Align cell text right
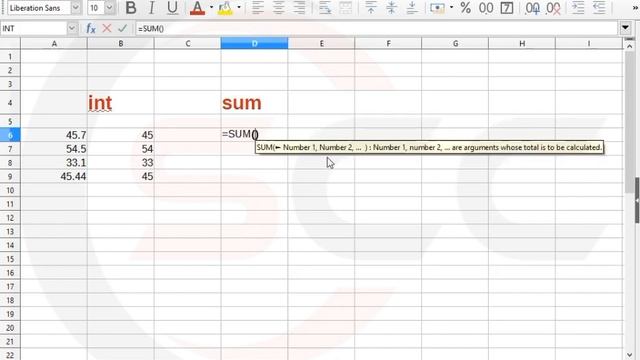The width and height of the screenshot is (640, 360). (x=300, y=8)
